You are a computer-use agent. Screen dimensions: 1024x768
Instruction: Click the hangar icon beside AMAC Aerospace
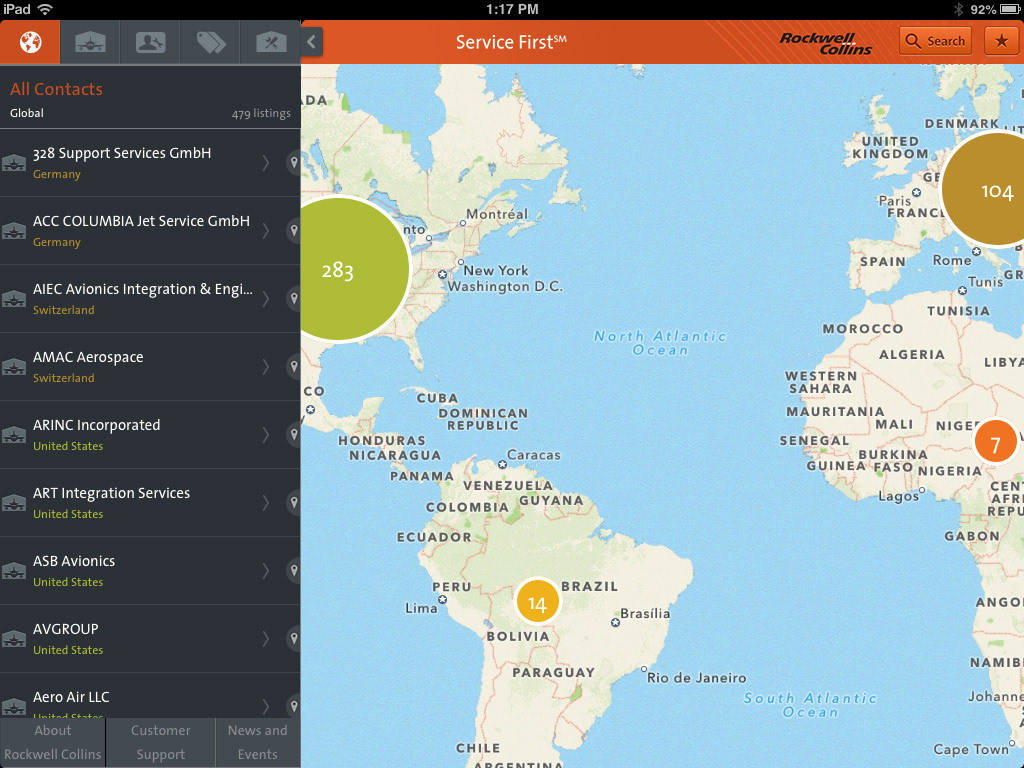(14, 367)
